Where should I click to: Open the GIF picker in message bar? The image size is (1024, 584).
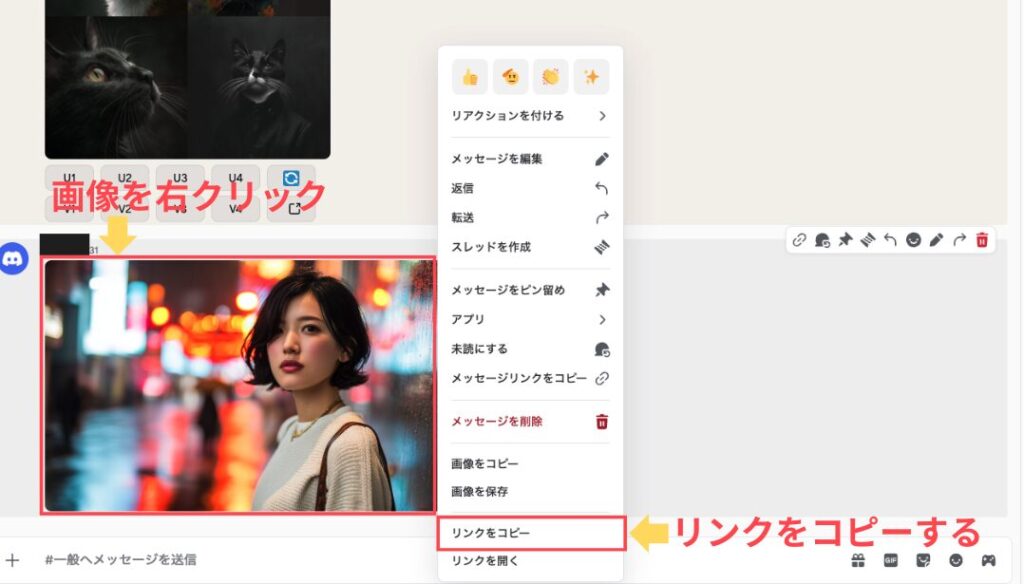(890, 560)
